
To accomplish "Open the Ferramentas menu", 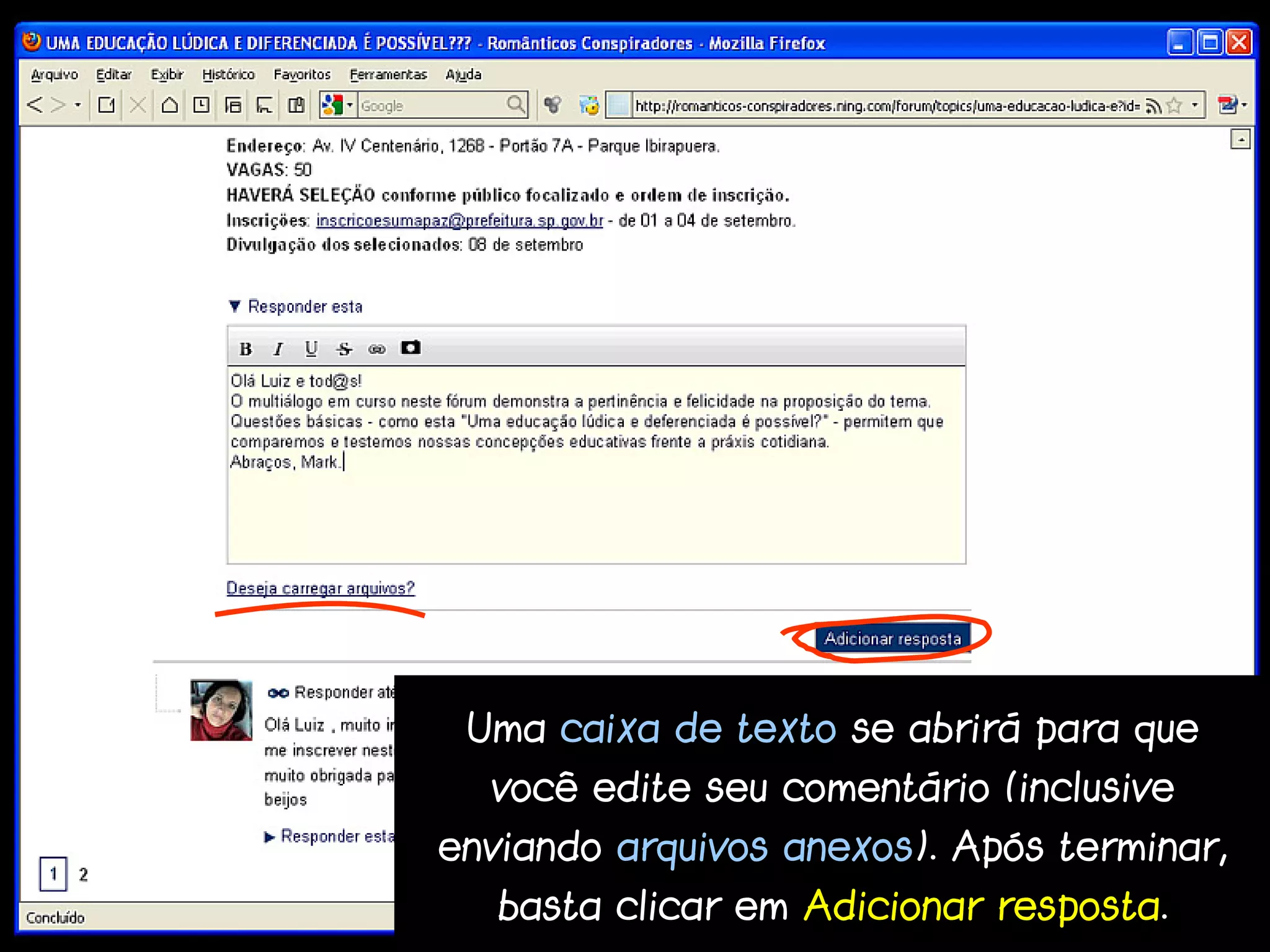I will point(388,74).
